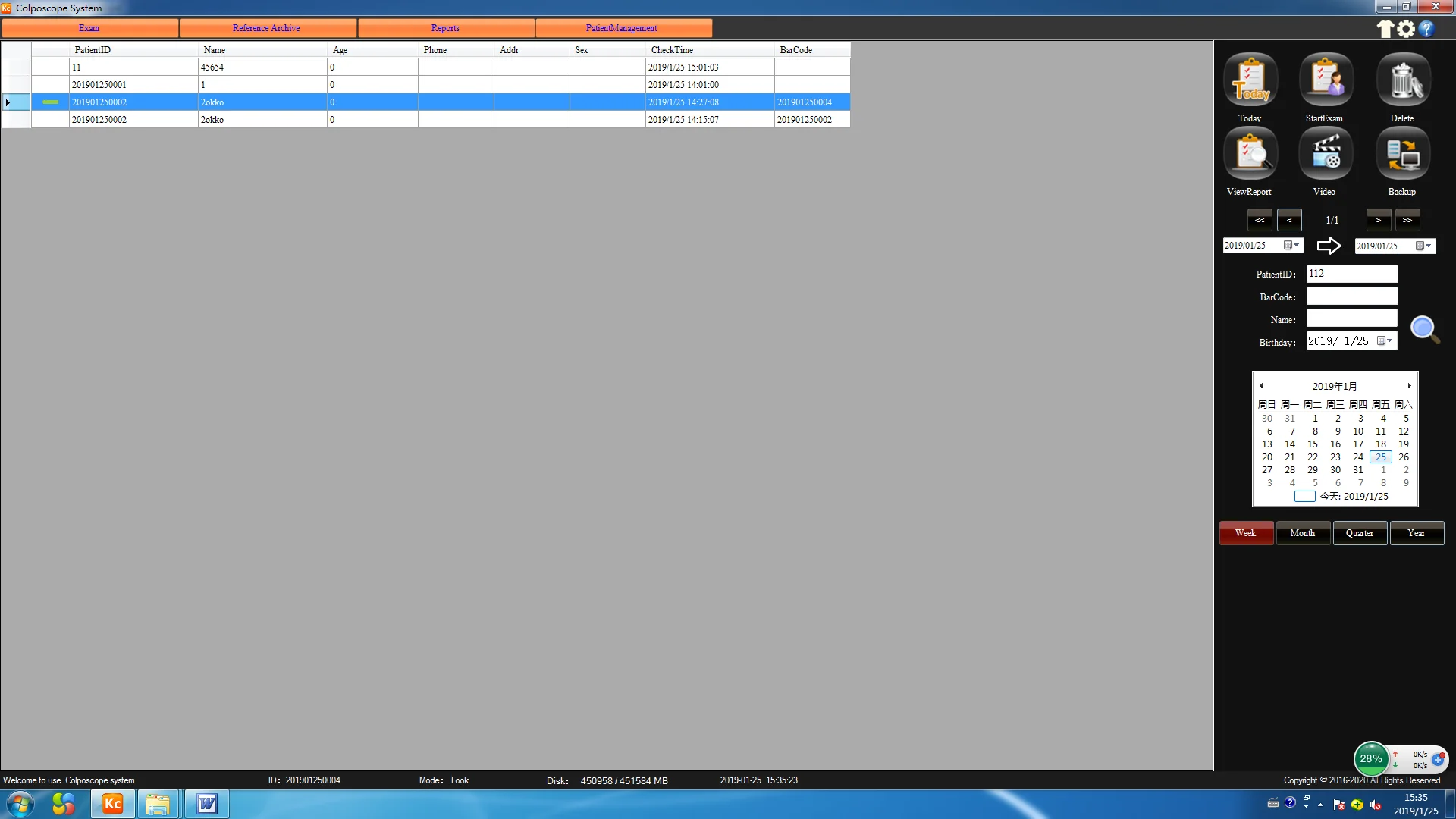This screenshot has height=819, width=1456.
Task: Switch to the Reference Archive tab
Action: [x=267, y=28]
